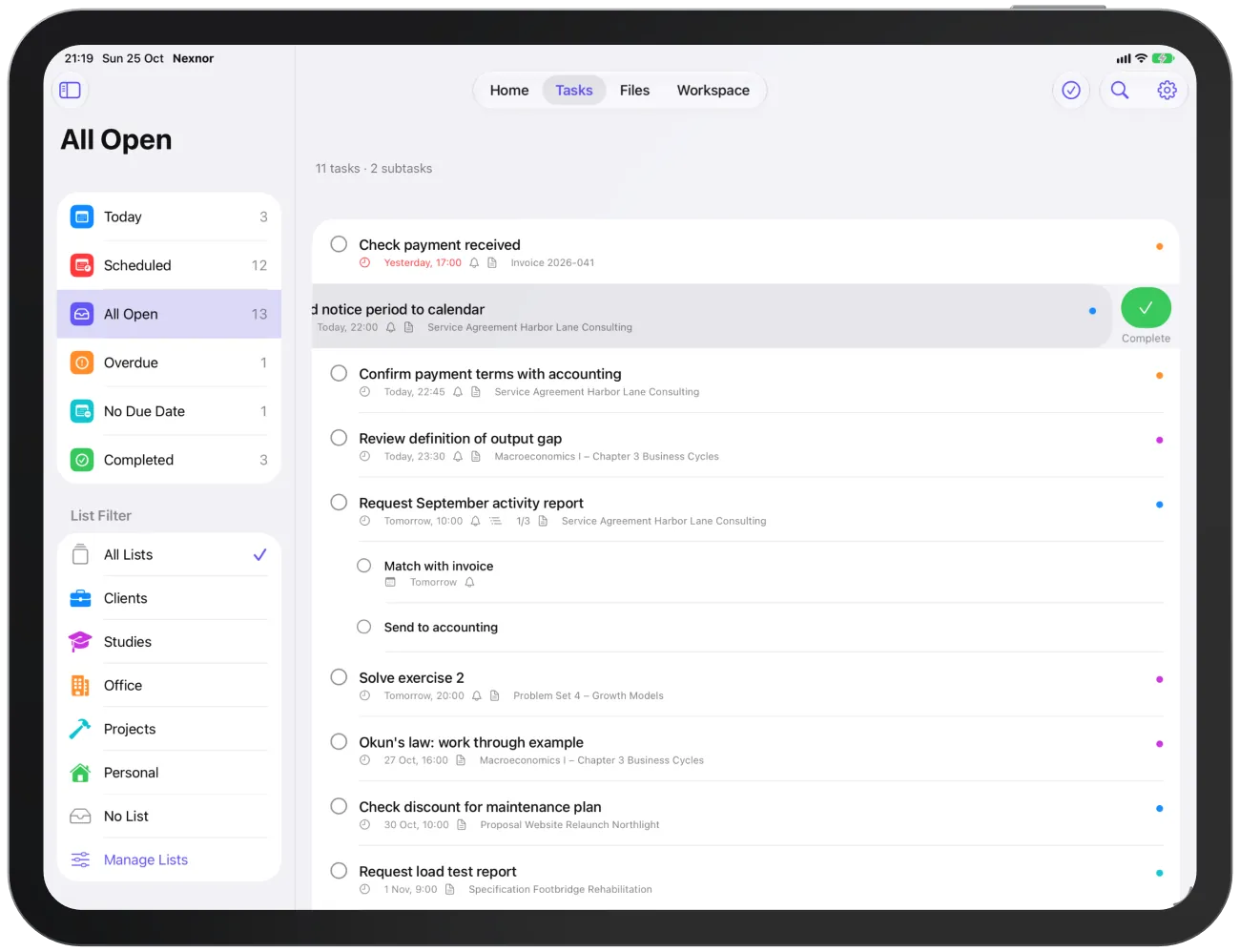Tap the green Complete swipe button
Viewport: 1240px width, 952px height.
coord(1146,308)
